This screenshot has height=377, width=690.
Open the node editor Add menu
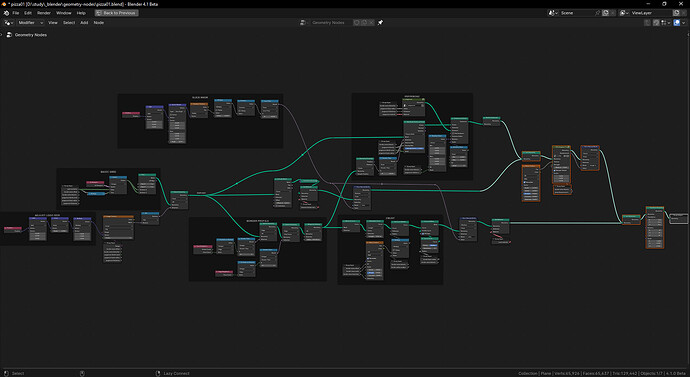coord(84,23)
